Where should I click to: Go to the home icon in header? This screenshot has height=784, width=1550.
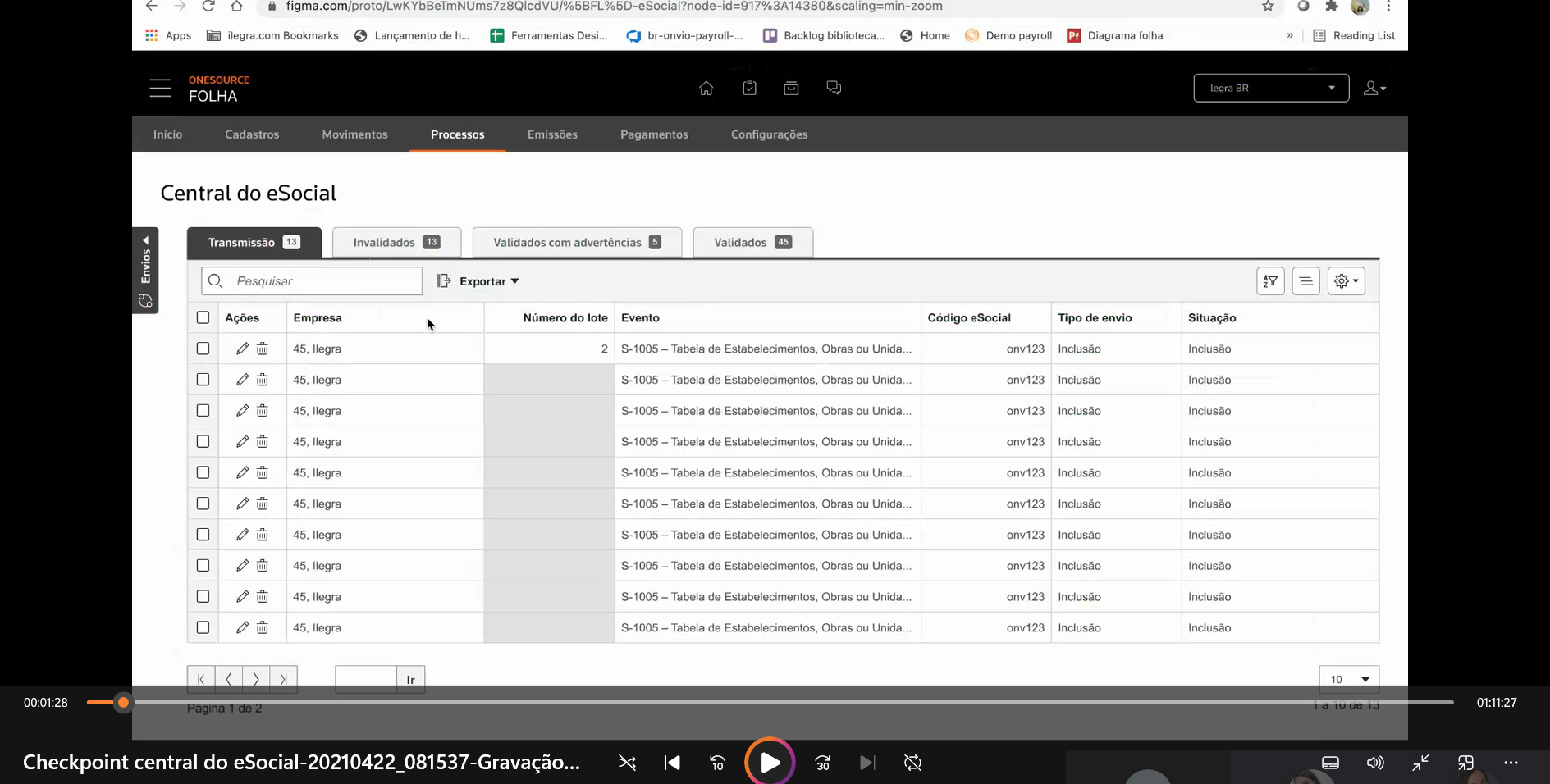tap(706, 88)
